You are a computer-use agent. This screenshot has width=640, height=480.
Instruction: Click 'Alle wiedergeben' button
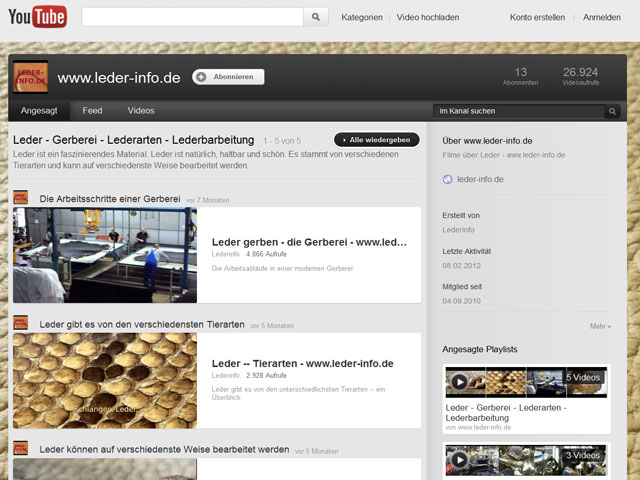coord(376,140)
